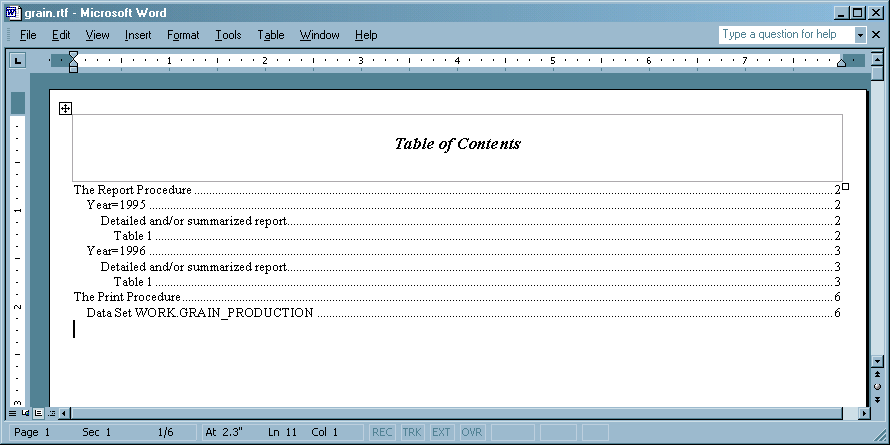890x445 pixels.
Task: Toggle REC macro recording in status bar
Action: 382,432
